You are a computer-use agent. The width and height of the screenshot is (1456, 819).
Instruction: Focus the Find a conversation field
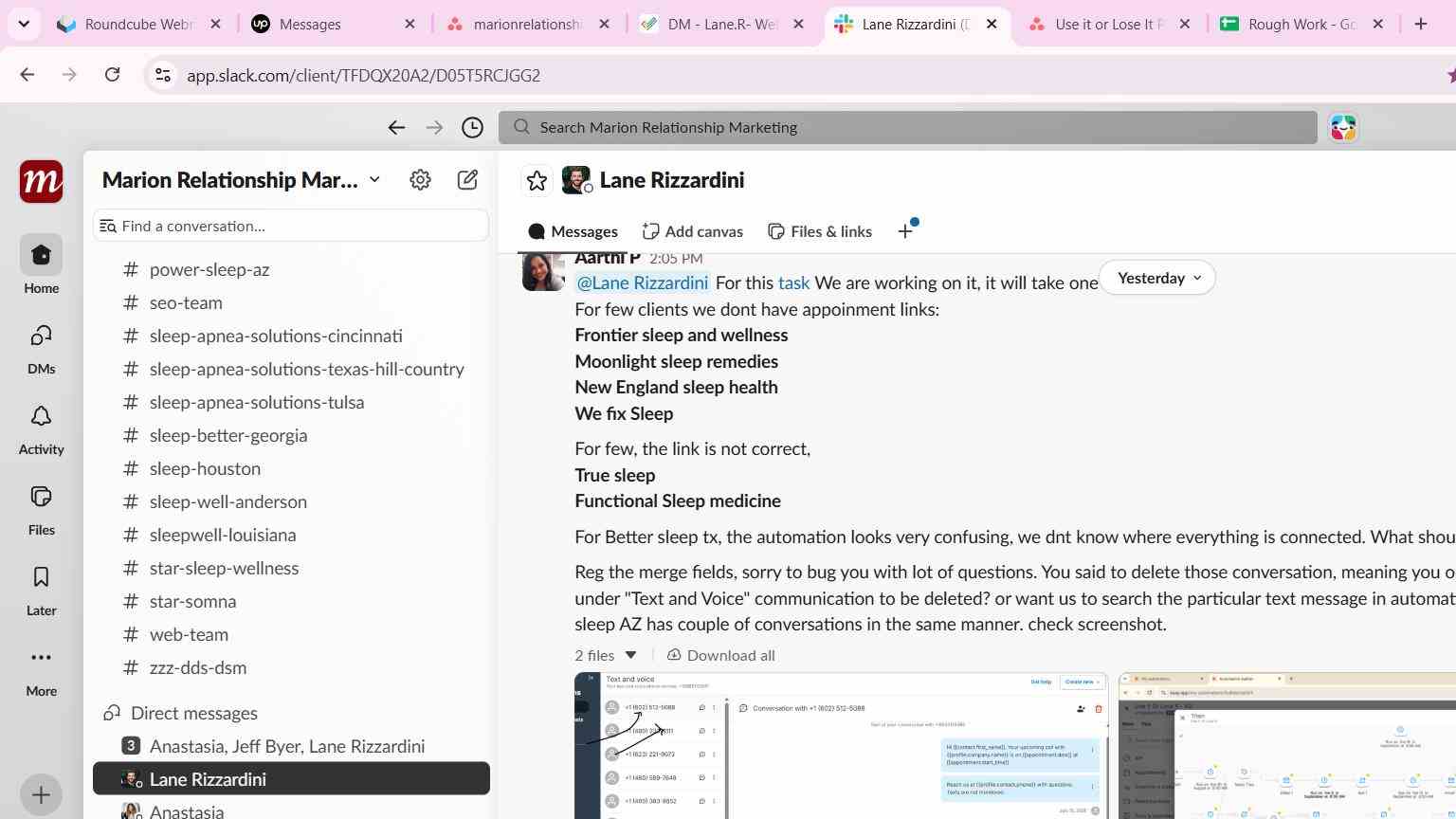tap(291, 226)
